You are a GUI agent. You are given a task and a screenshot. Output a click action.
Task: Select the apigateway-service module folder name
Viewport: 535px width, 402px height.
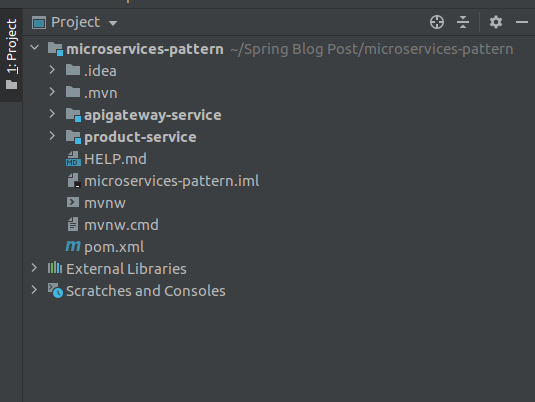coord(153,115)
